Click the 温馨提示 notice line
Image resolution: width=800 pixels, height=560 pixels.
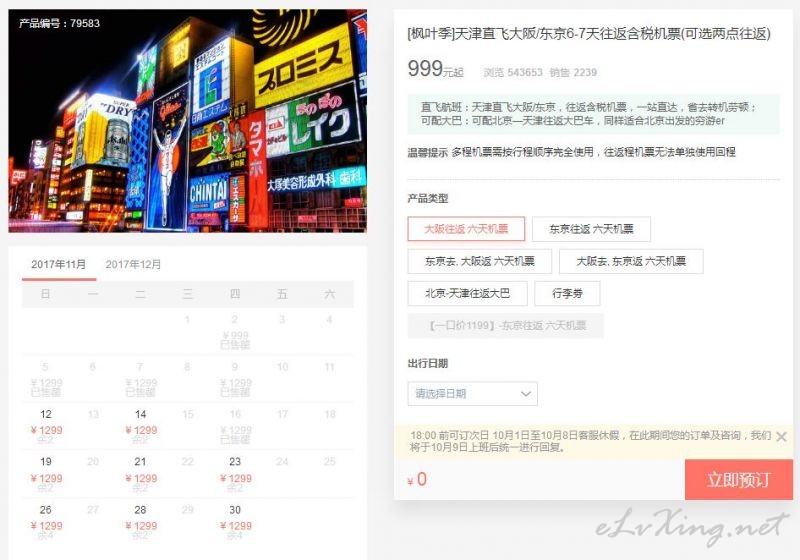click(x=571, y=152)
